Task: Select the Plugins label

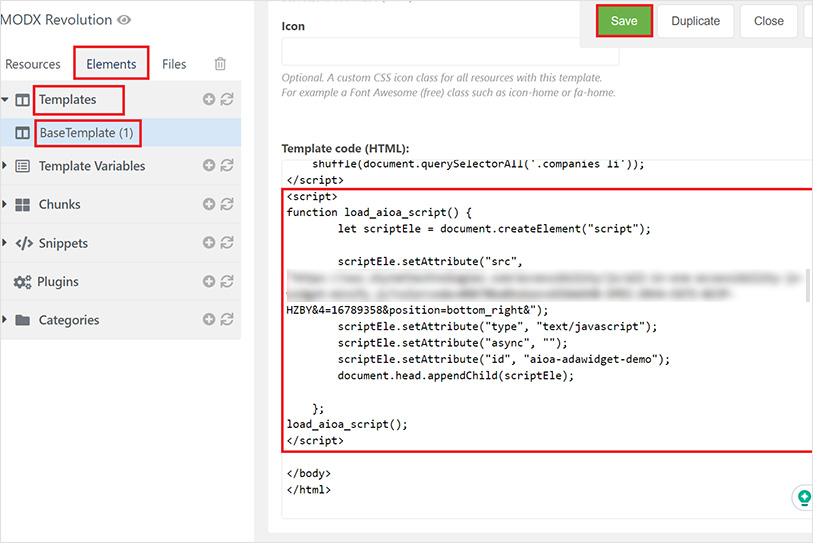Action: [x=58, y=282]
